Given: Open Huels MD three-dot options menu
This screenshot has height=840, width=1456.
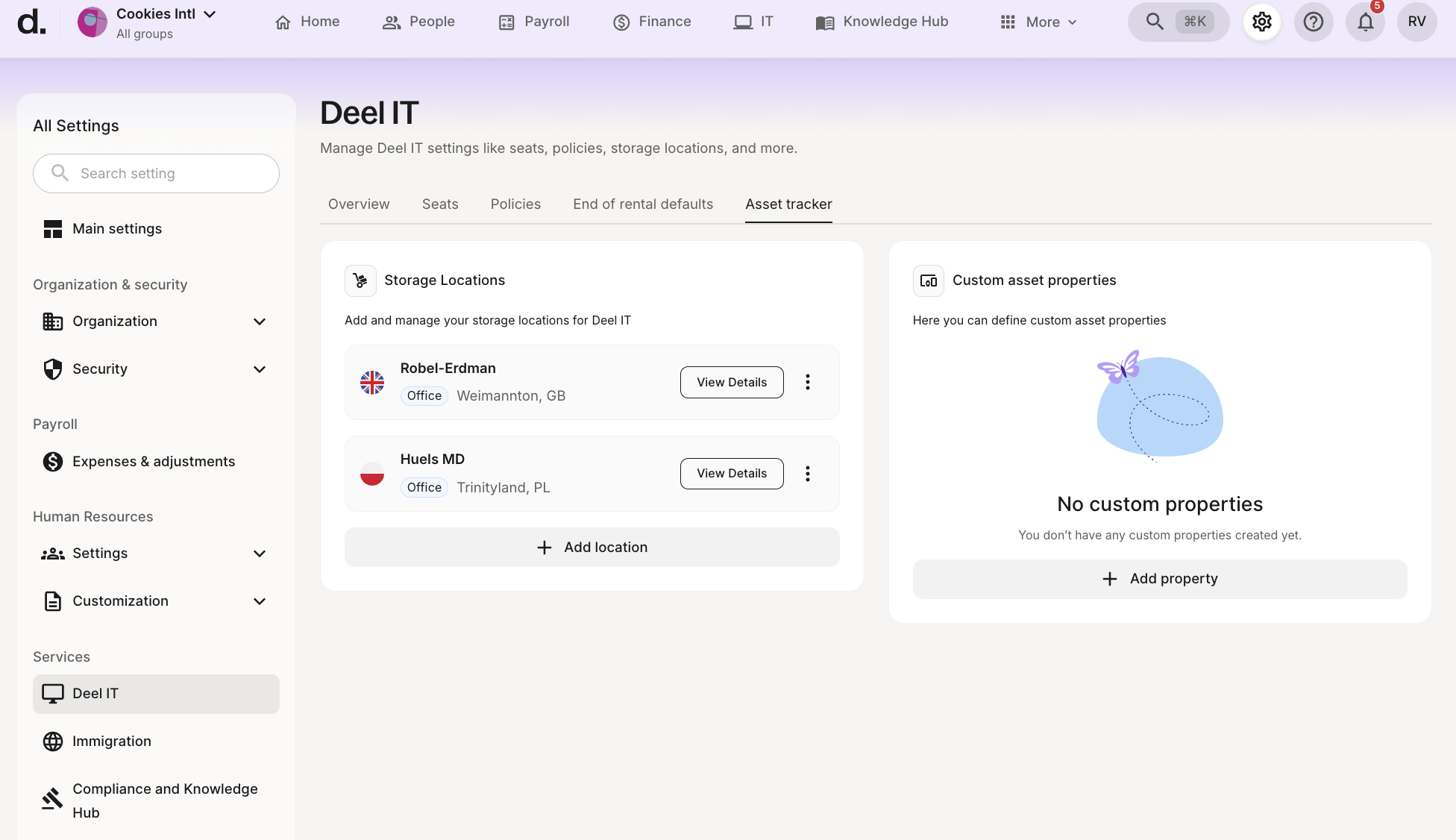Looking at the screenshot, I should (x=807, y=474).
